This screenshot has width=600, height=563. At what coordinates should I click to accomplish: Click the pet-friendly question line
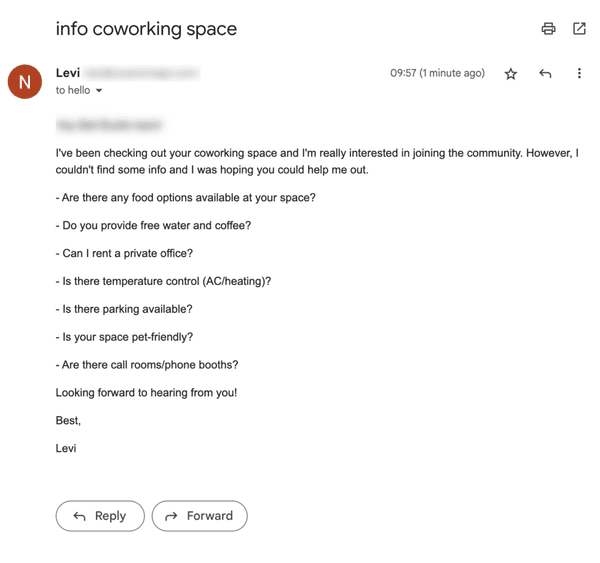click(x=125, y=337)
